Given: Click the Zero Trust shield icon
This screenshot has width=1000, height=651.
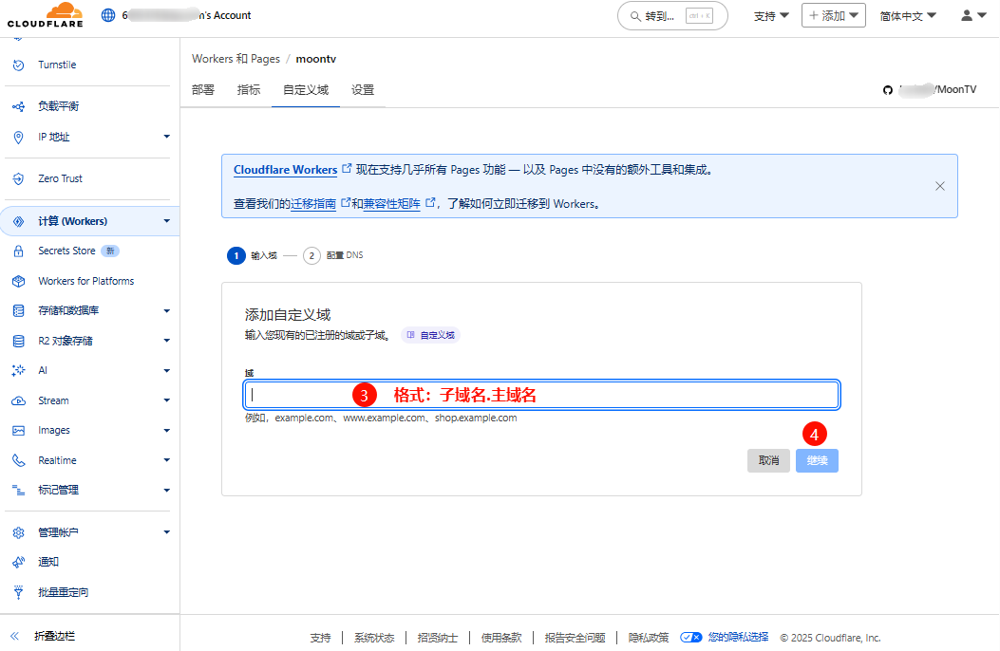Looking at the screenshot, I should pyautogui.click(x=18, y=179).
